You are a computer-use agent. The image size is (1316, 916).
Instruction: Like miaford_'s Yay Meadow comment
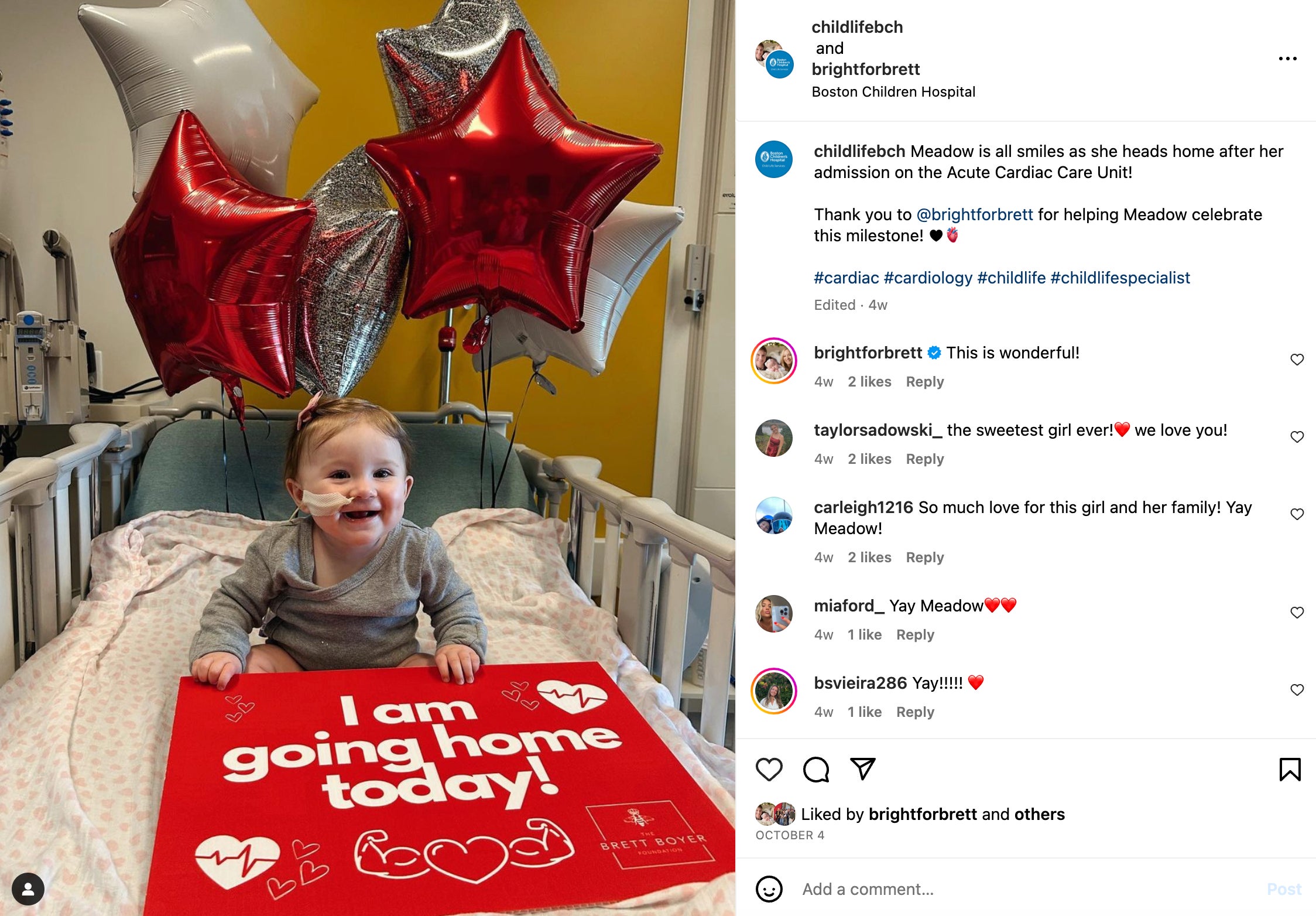pos(1297,613)
